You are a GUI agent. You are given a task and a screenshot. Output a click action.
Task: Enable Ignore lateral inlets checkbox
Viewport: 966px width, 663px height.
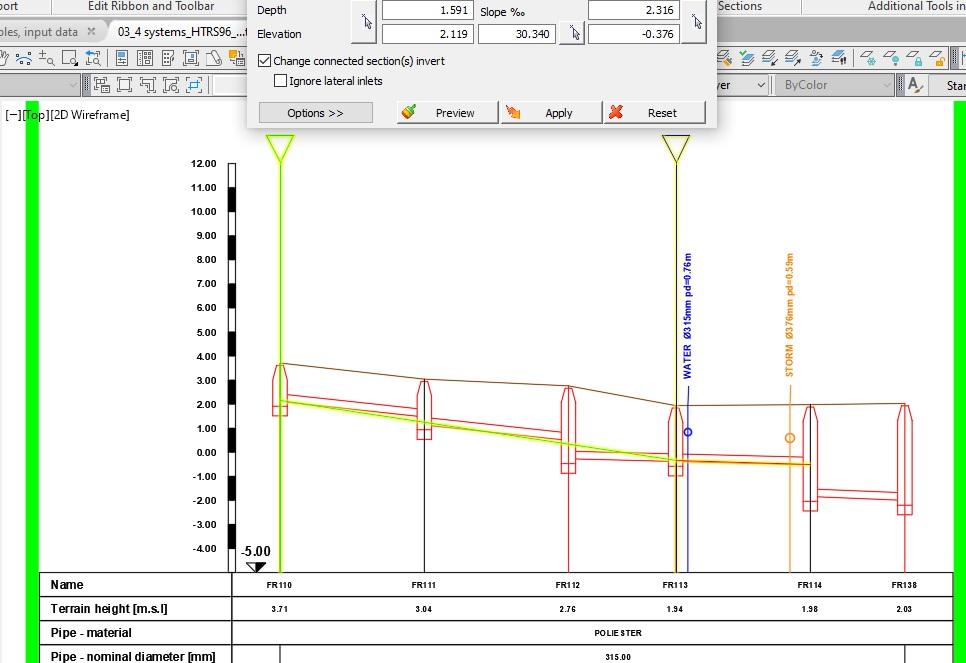coord(280,81)
